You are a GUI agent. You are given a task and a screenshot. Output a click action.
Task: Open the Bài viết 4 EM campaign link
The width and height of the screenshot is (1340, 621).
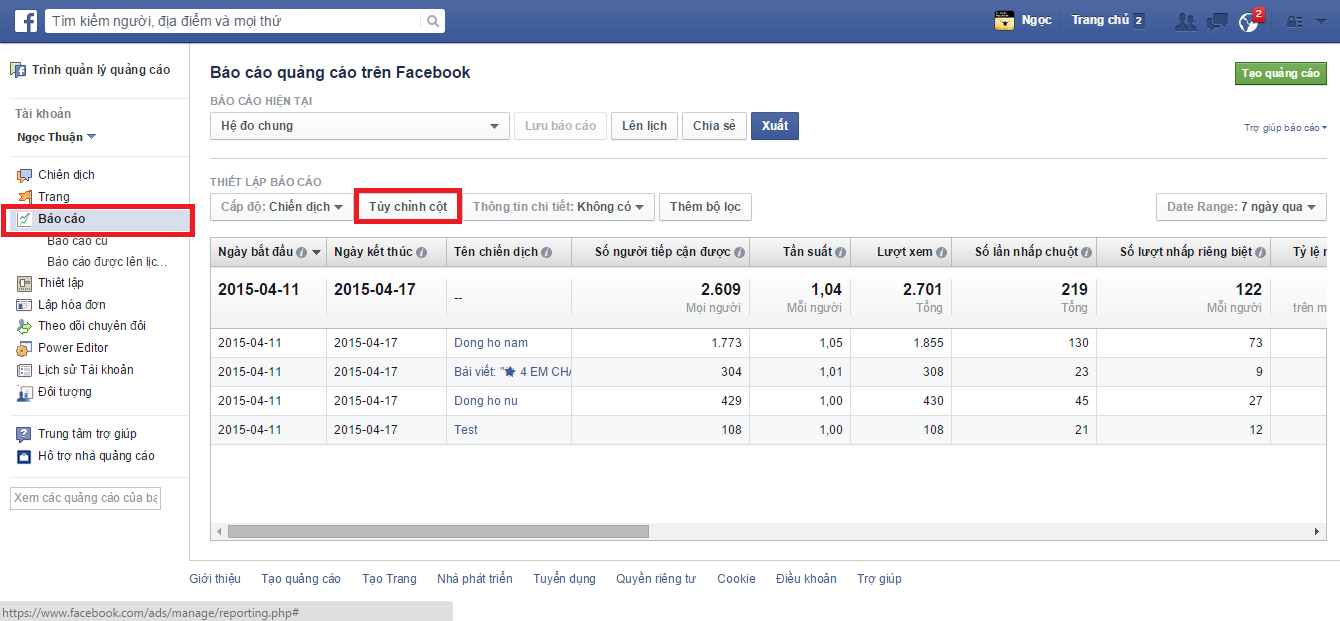tap(512, 372)
